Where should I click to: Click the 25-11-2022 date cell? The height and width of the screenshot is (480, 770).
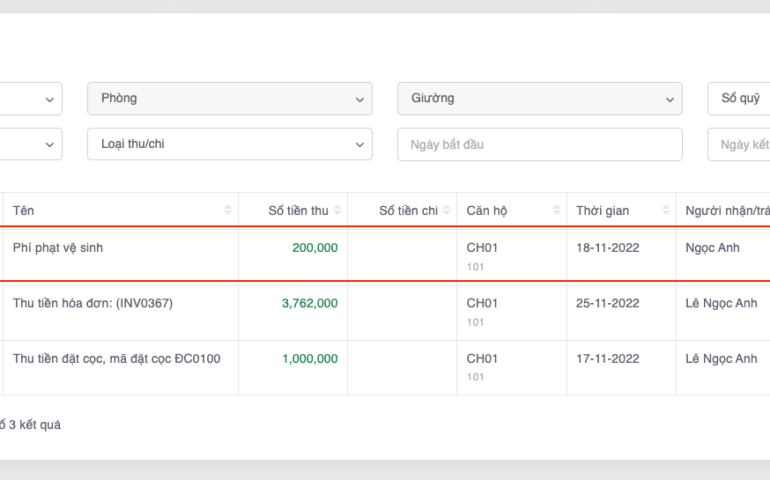607,303
